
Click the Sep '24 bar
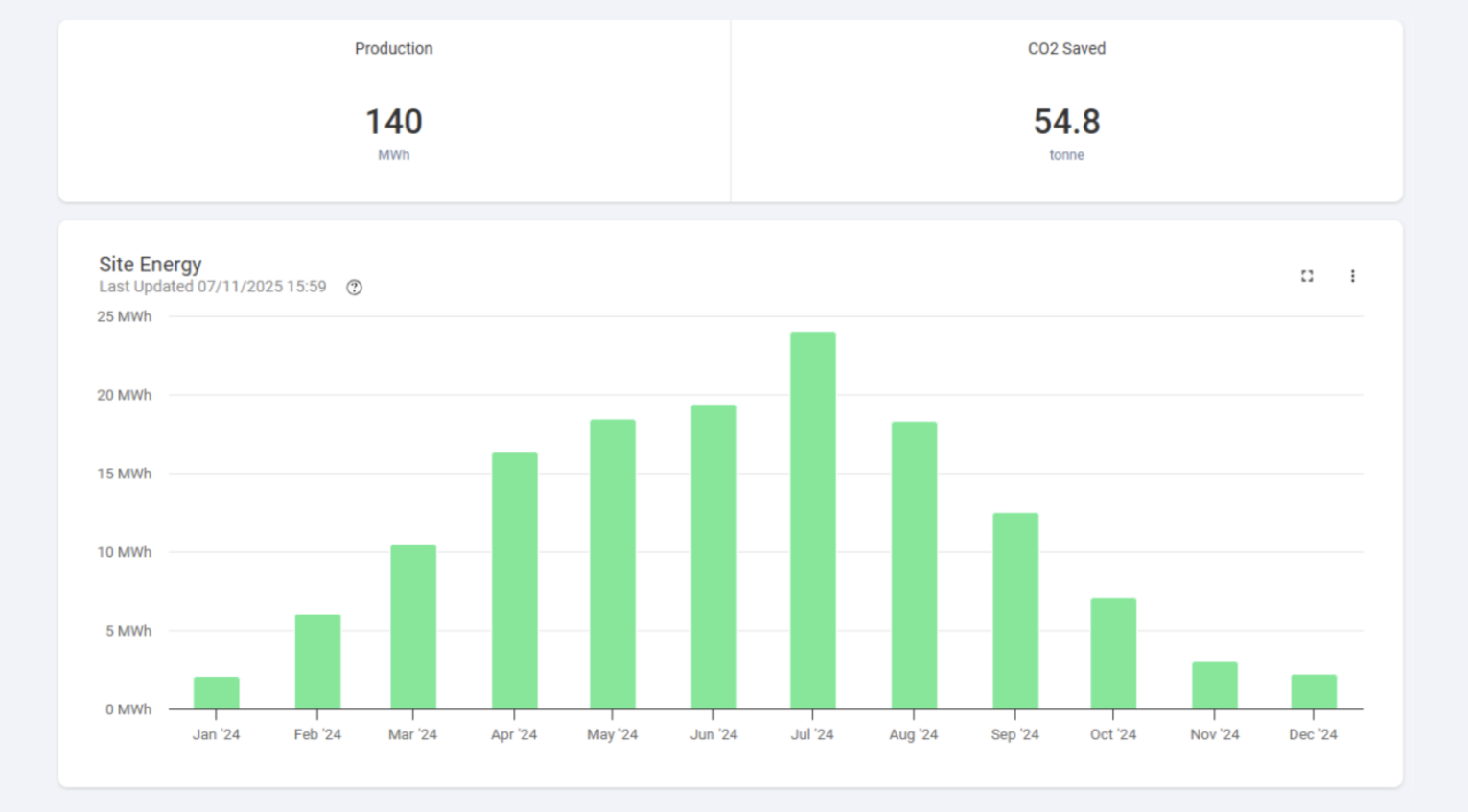(x=1015, y=611)
